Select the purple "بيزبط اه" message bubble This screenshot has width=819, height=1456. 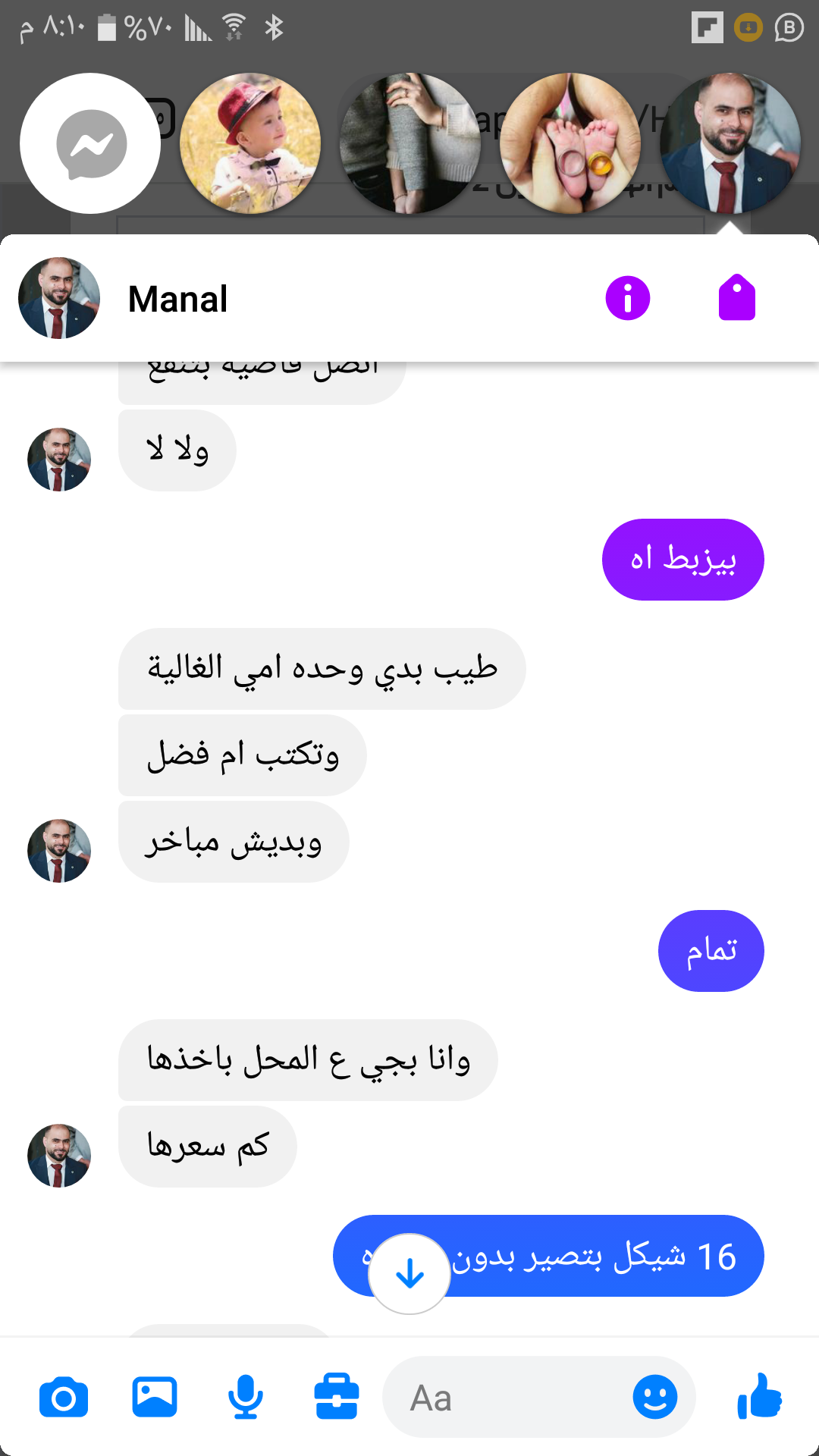(x=683, y=560)
